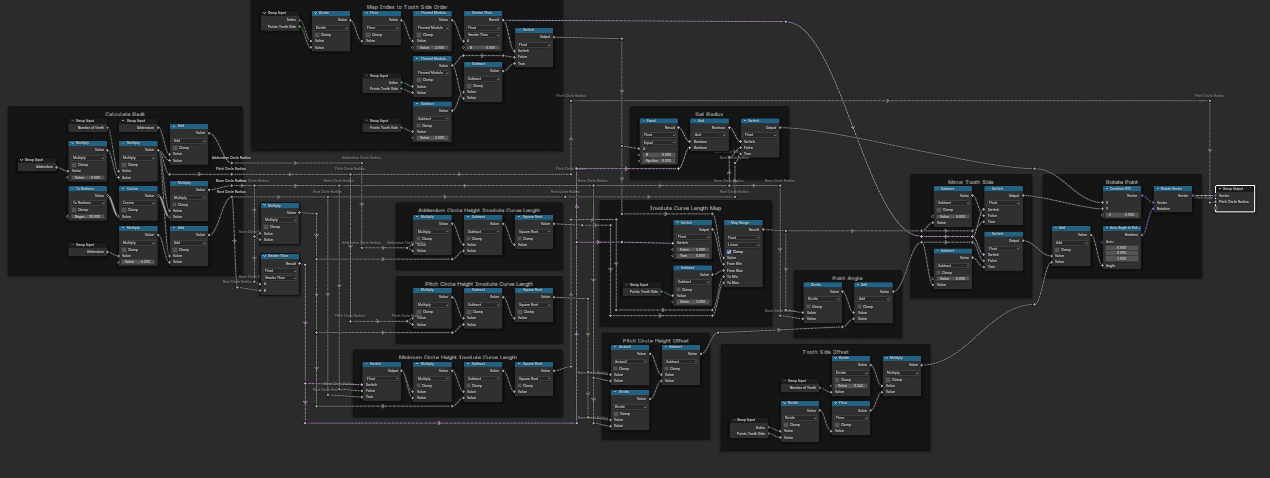Open the Linear interpolation dropdown in Map Range

click(x=744, y=244)
